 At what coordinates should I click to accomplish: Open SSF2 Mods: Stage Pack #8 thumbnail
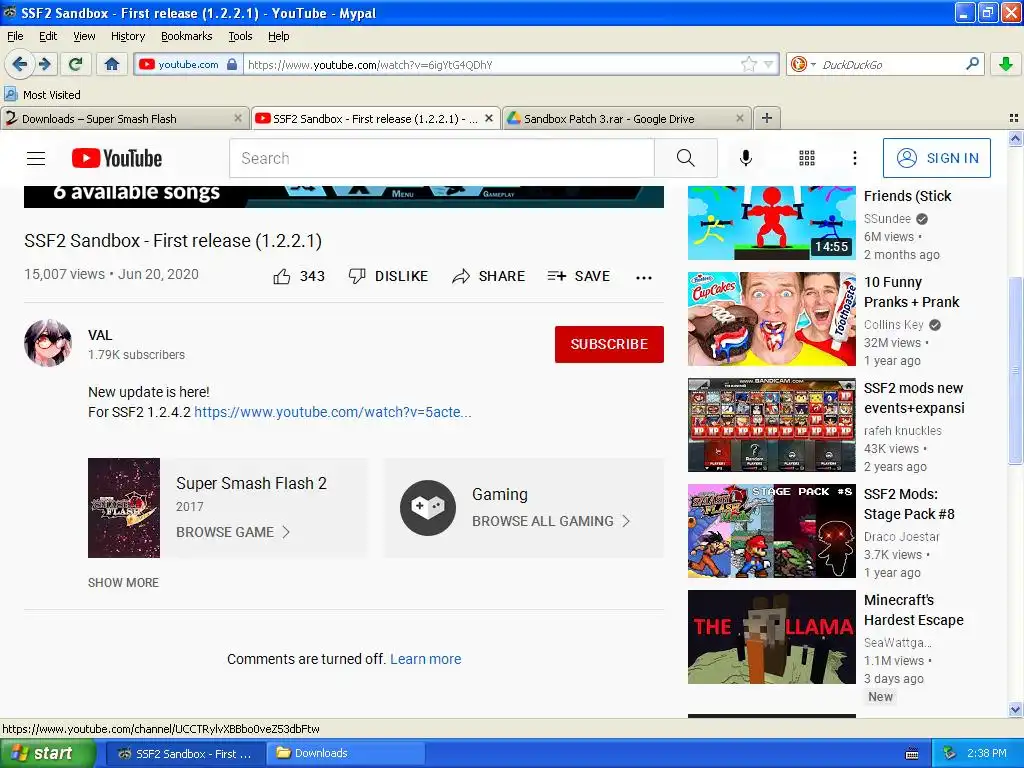tap(772, 531)
